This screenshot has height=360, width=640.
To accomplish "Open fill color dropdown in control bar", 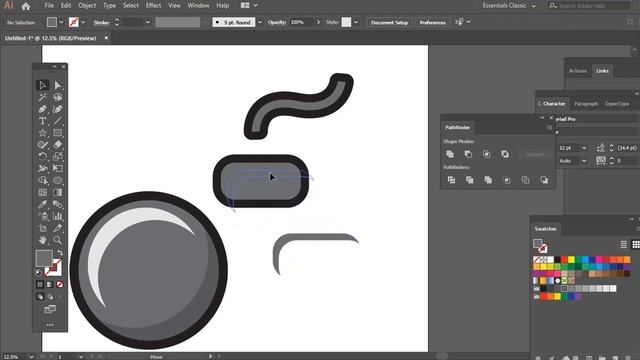I will click(61, 22).
